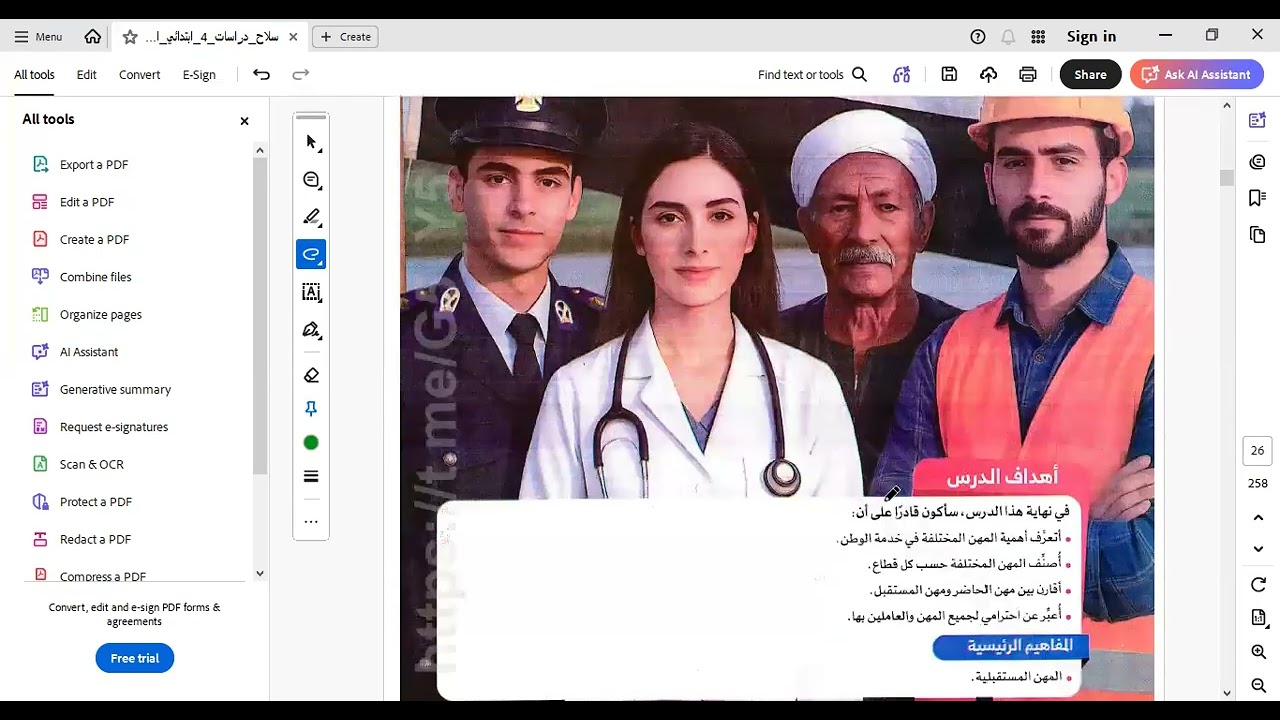This screenshot has height=720, width=1280.
Task: Click the Share button
Action: click(x=1090, y=74)
